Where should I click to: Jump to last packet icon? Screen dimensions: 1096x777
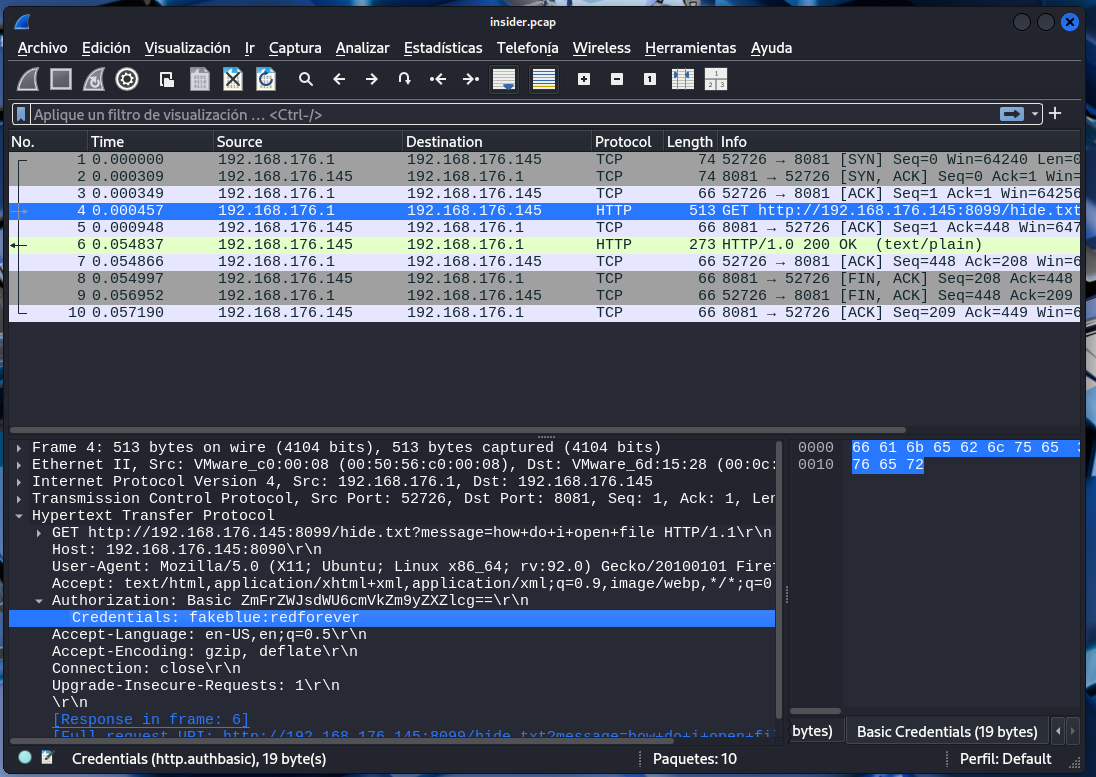[x=471, y=80]
